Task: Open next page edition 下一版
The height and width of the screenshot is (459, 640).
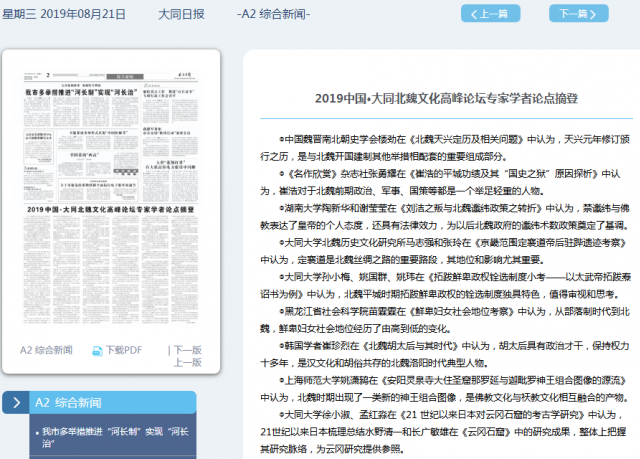Action: (187, 350)
